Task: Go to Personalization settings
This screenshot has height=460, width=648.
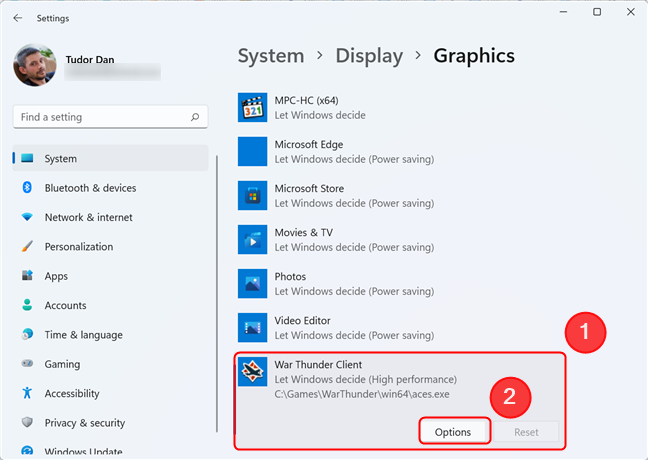Action: pyautogui.click(x=110, y=246)
